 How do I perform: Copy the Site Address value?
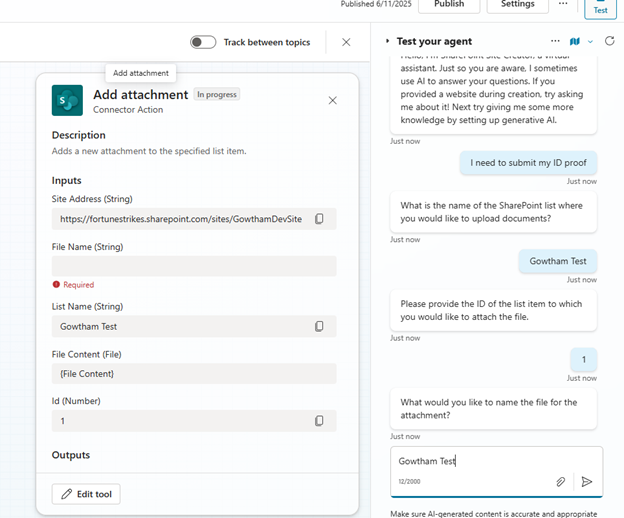[x=319, y=219]
